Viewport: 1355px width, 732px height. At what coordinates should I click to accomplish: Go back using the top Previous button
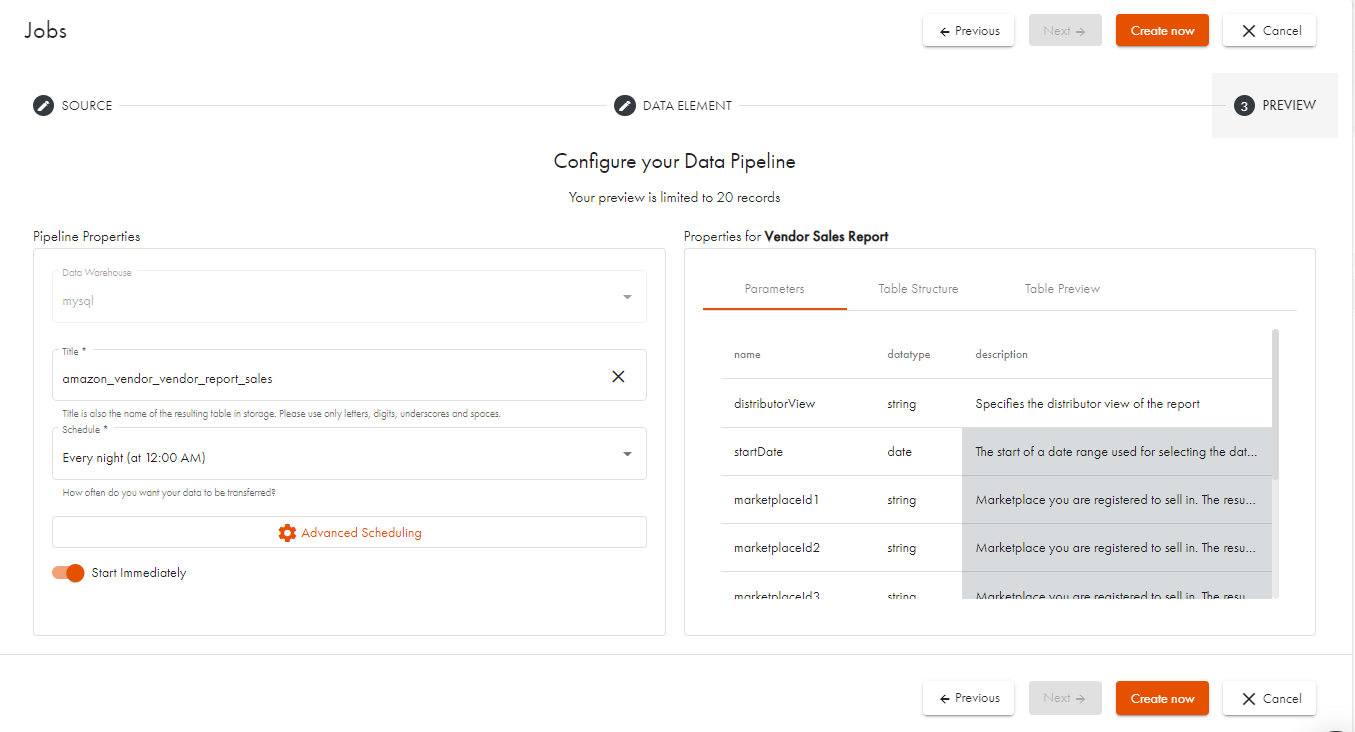pyautogui.click(x=968, y=31)
